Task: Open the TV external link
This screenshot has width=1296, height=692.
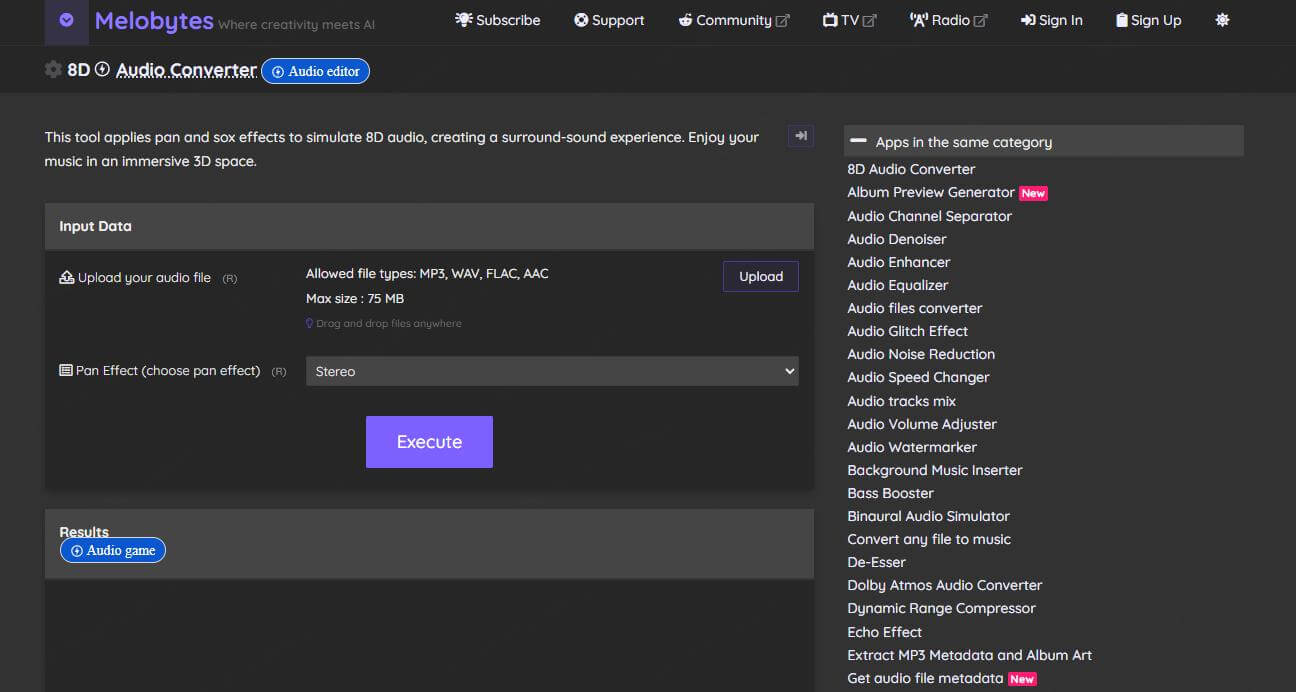Action: pos(848,20)
